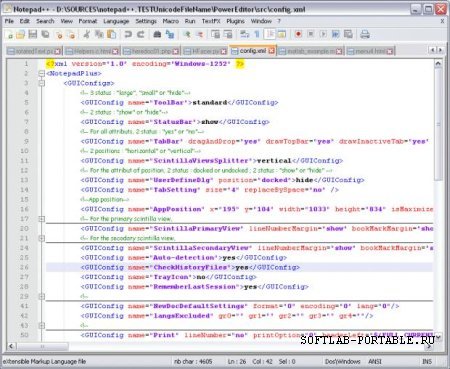Close the heredoc01.php tab
450x369 pixels.
[176, 52]
